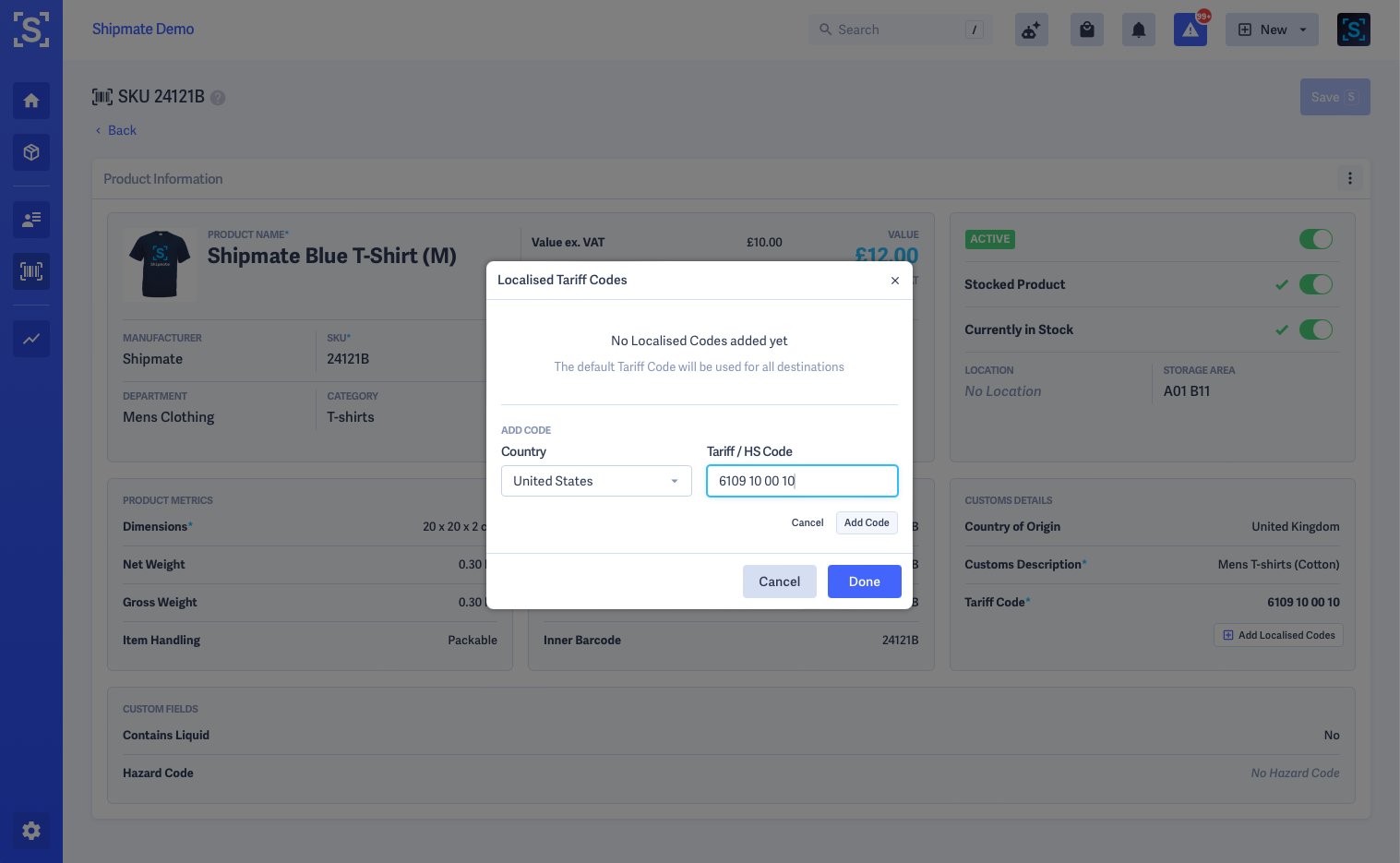The height and width of the screenshot is (863, 1400).
Task: Click the small Cancel link beside Add Code
Action: click(x=808, y=522)
